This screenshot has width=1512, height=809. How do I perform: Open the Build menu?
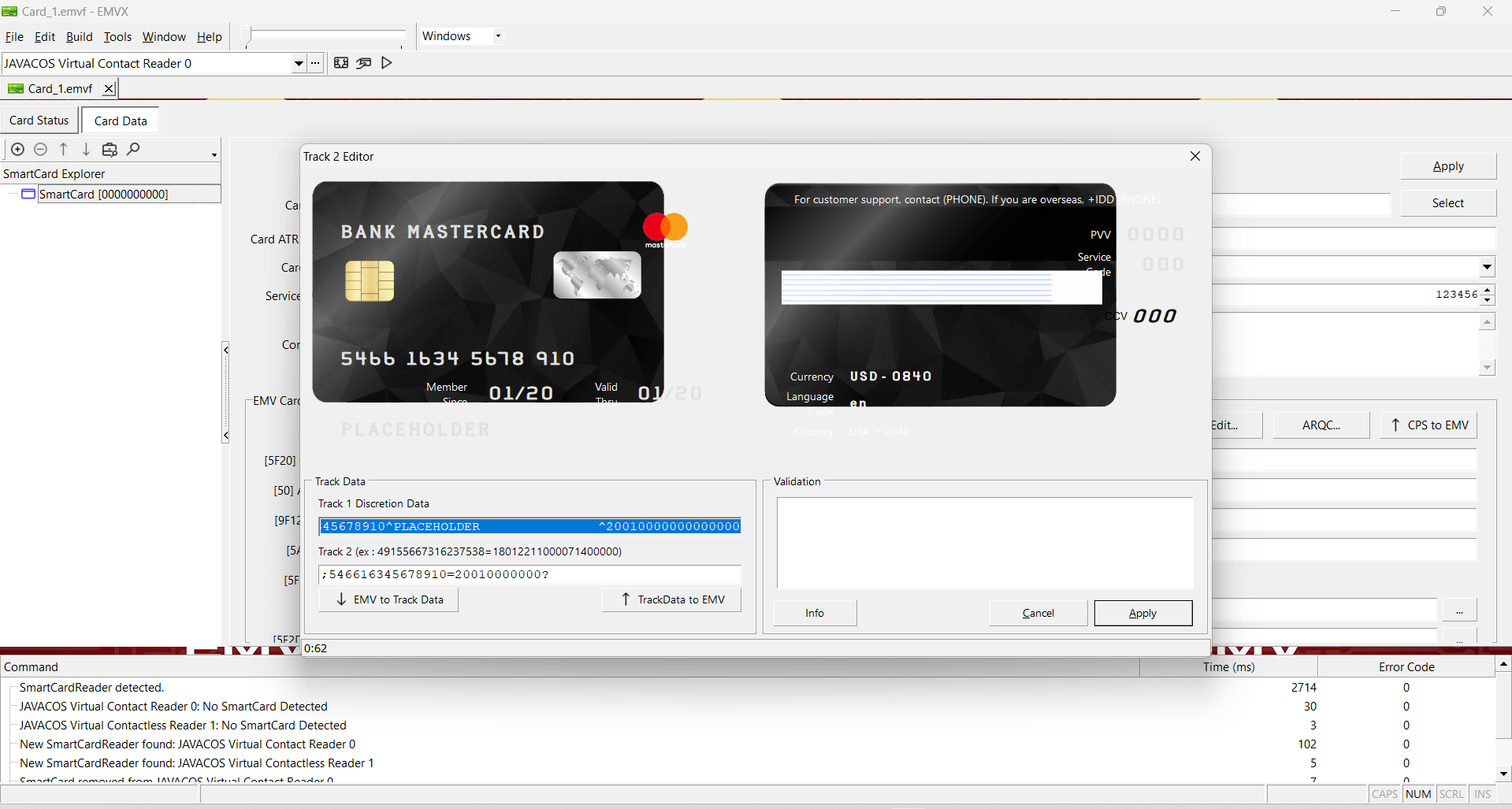tap(79, 37)
